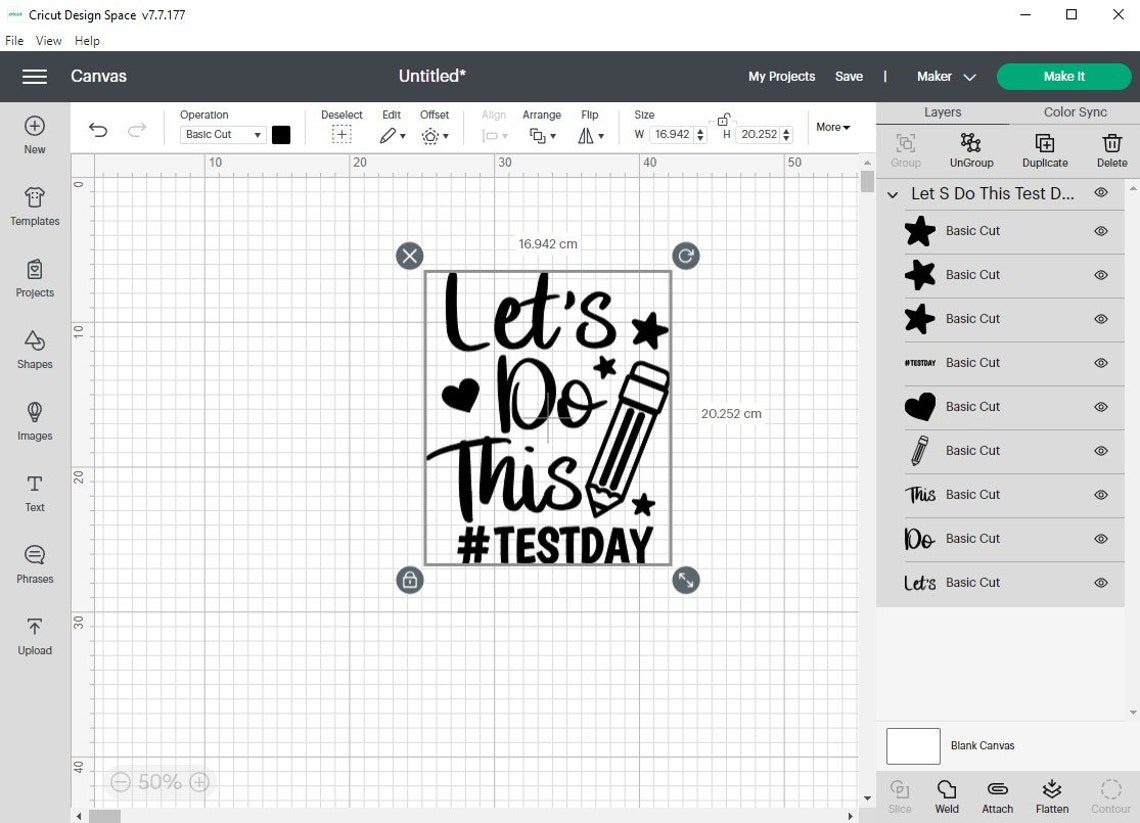The height and width of the screenshot is (823, 1140).
Task: Attach the selected layers
Action: point(997,795)
